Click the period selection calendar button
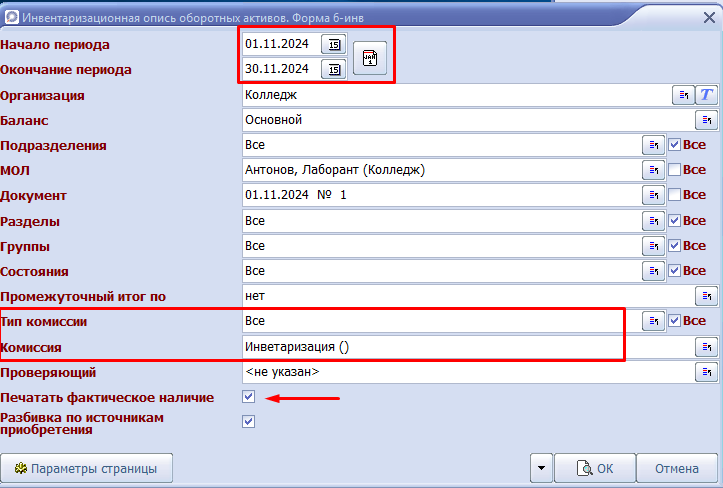The width and height of the screenshot is (723, 488). pos(370,58)
